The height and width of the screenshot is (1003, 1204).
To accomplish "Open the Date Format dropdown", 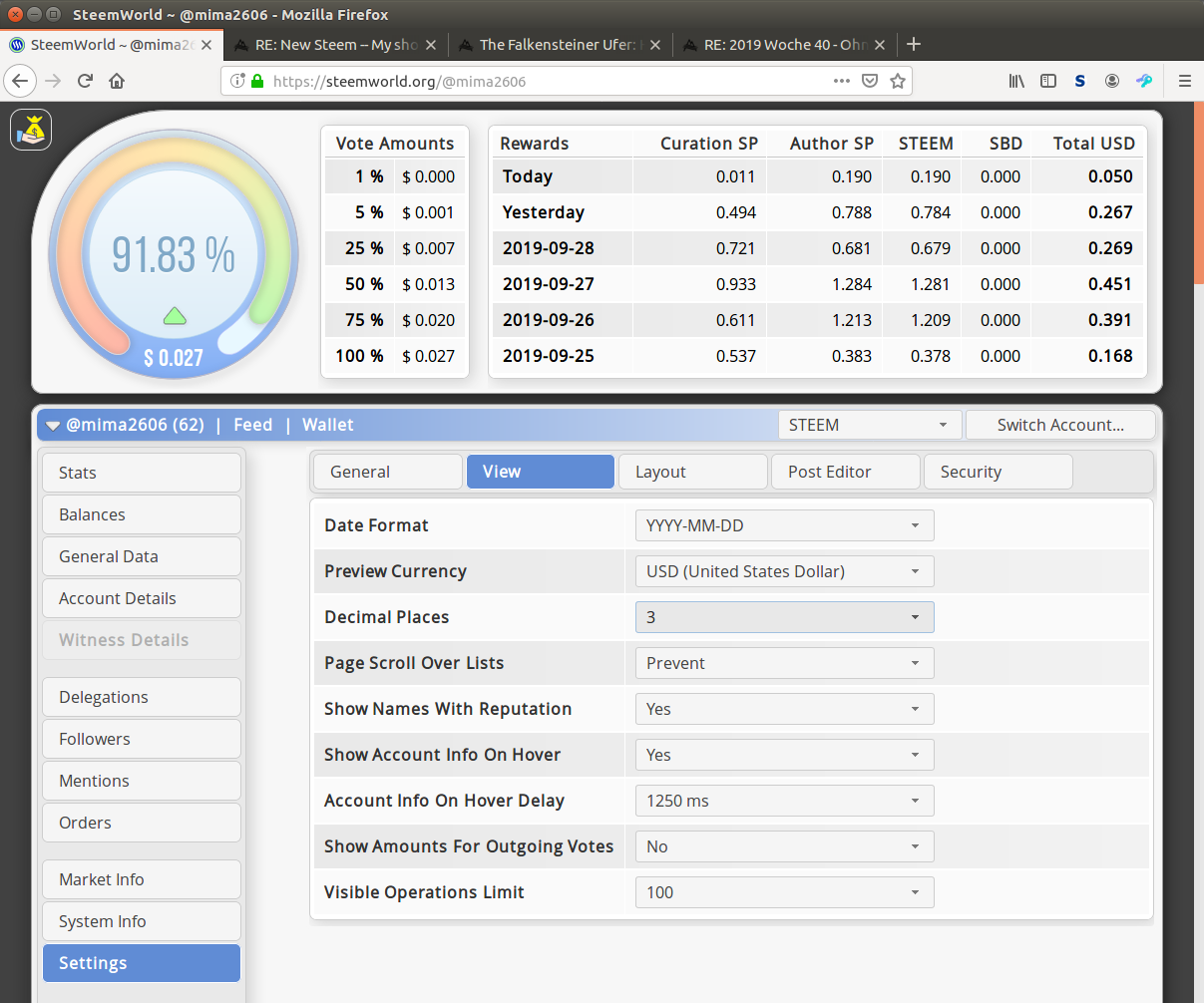I will [784, 525].
